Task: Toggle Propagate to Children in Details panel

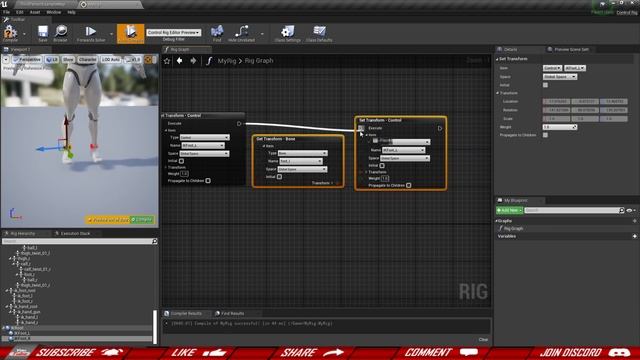Action: 545,135
